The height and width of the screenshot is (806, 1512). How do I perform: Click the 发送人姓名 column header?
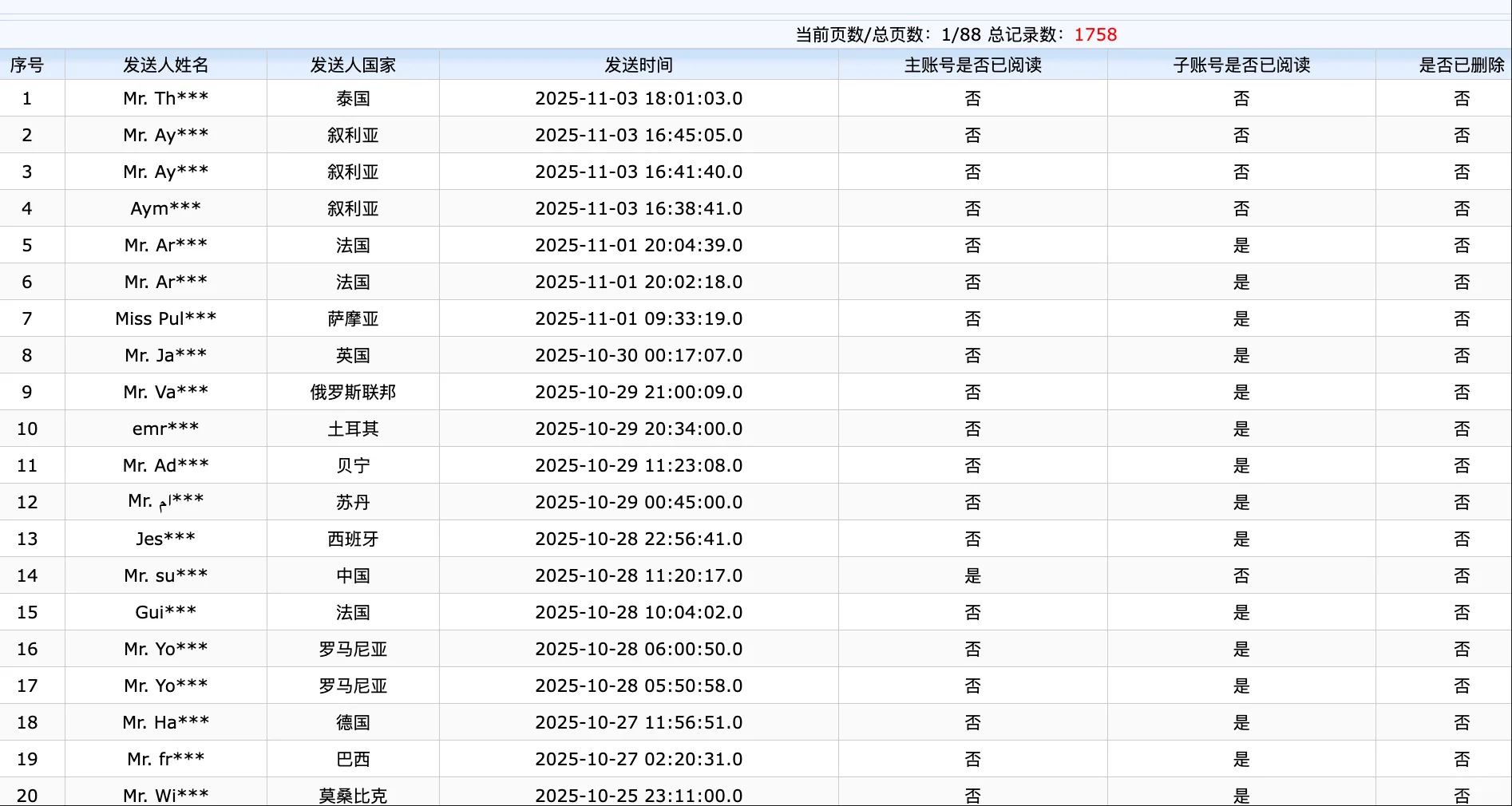[x=164, y=65]
